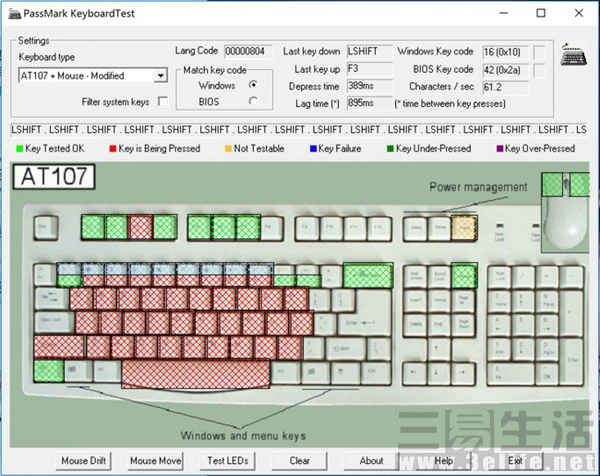Open the About dialog
This screenshot has height=476, width=600.
point(371,461)
